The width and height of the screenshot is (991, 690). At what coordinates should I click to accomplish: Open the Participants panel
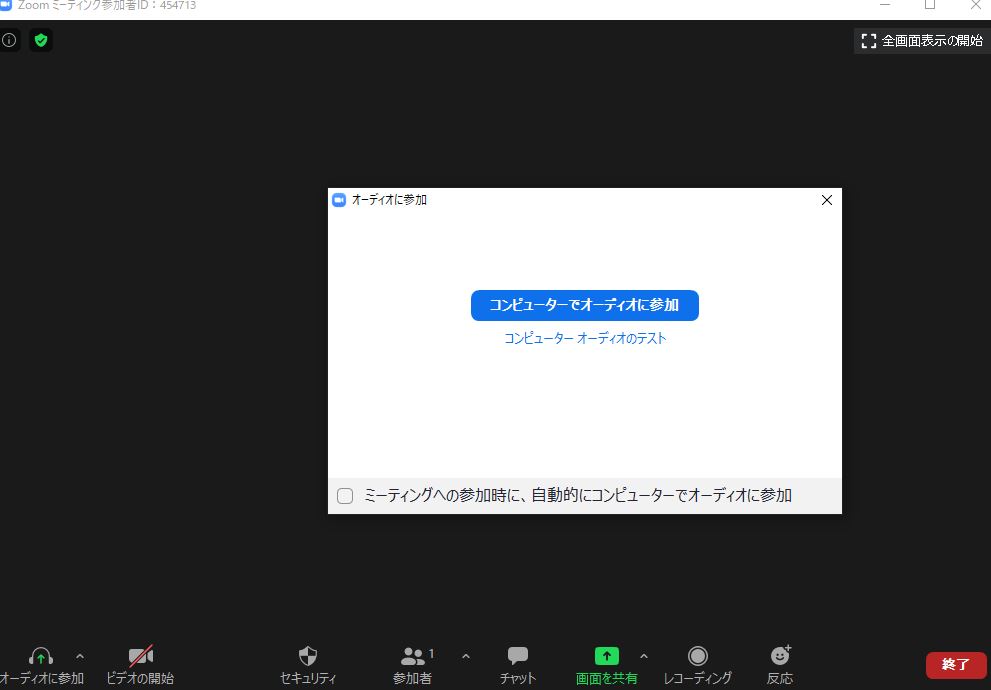tap(413, 657)
